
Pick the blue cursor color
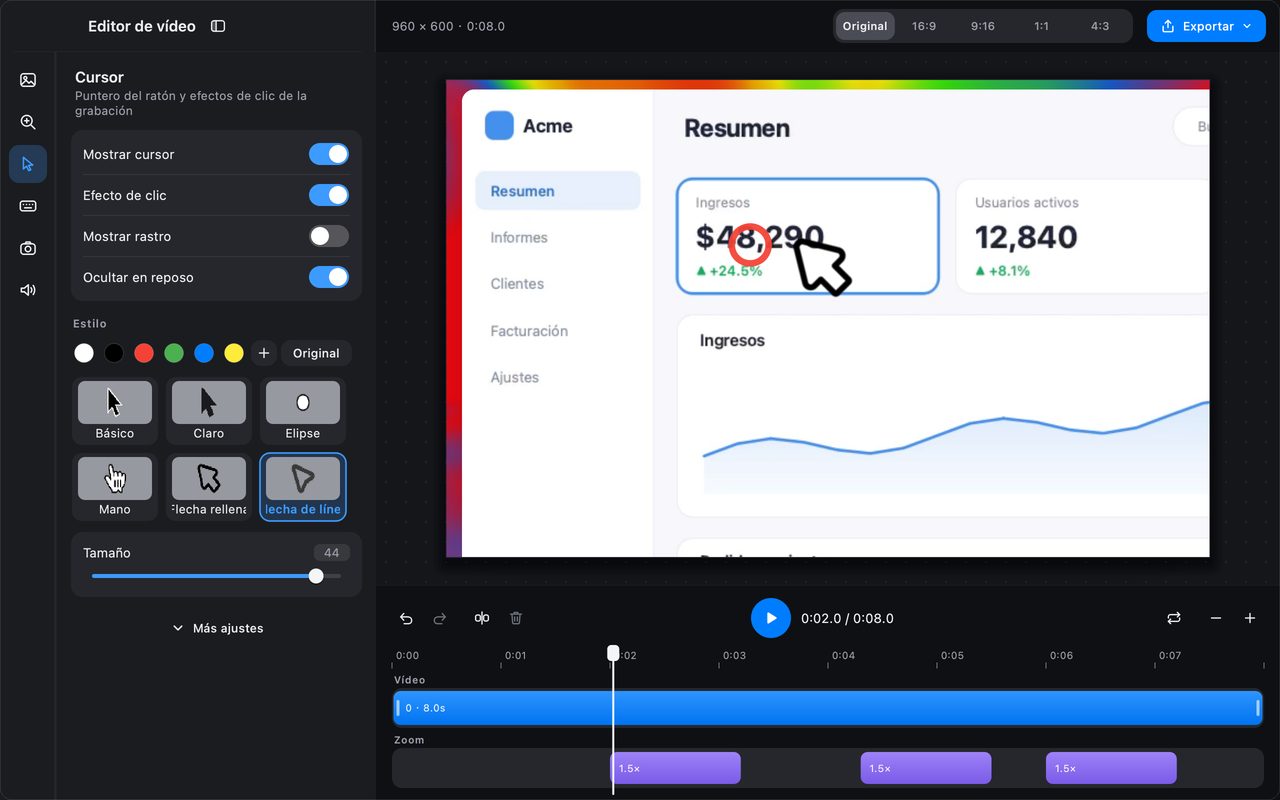pyautogui.click(x=204, y=353)
